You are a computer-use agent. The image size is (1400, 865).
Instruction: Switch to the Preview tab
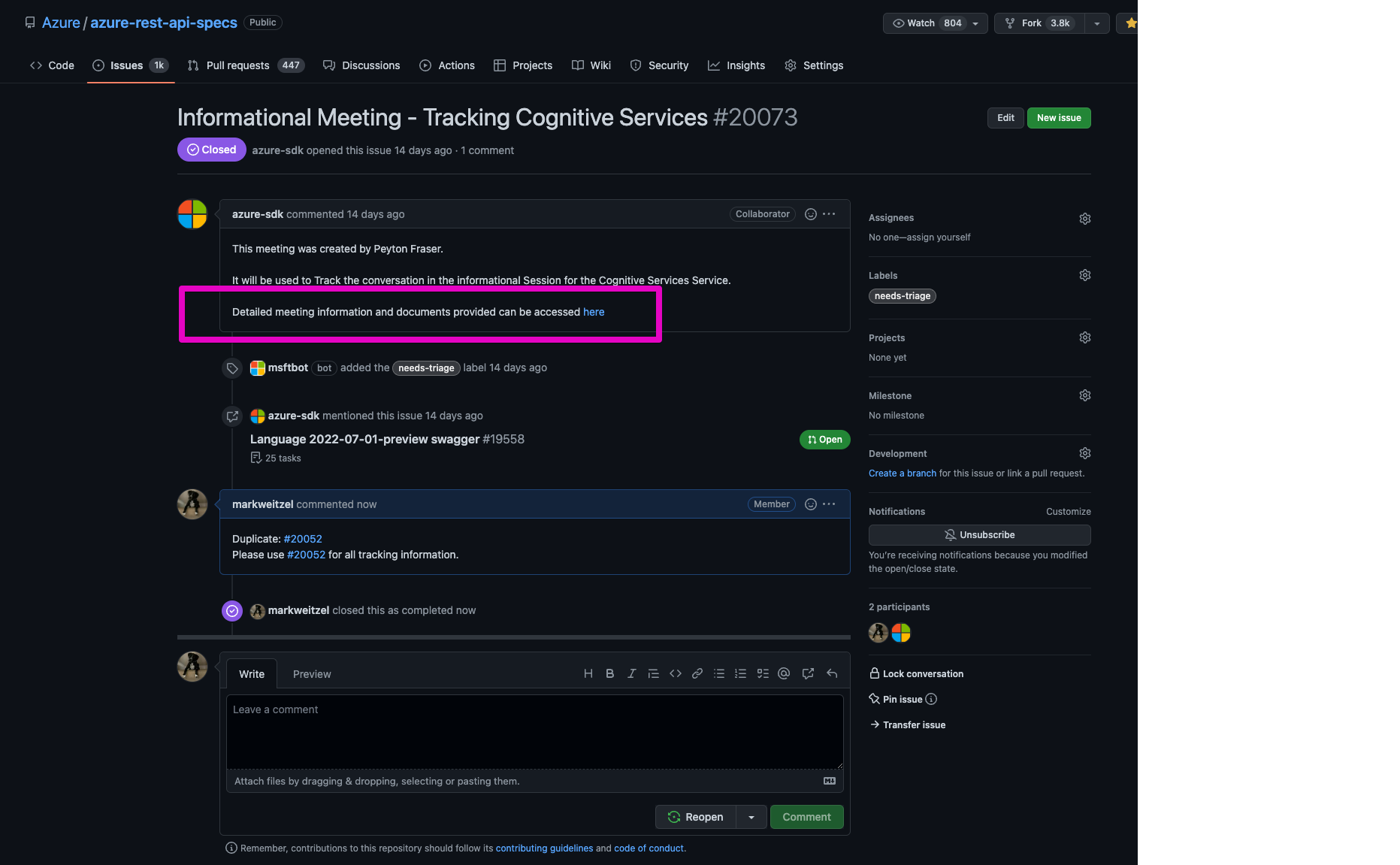click(312, 674)
